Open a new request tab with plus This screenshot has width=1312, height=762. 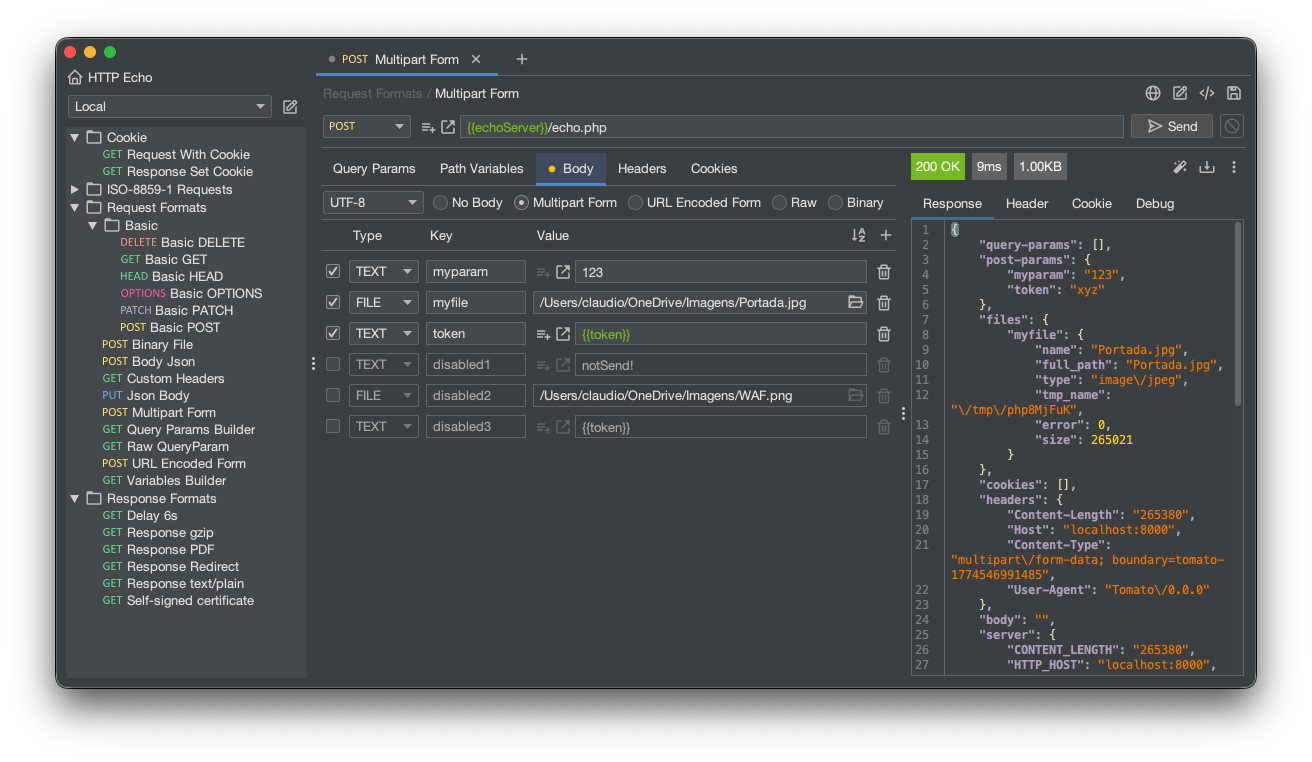point(521,59)
